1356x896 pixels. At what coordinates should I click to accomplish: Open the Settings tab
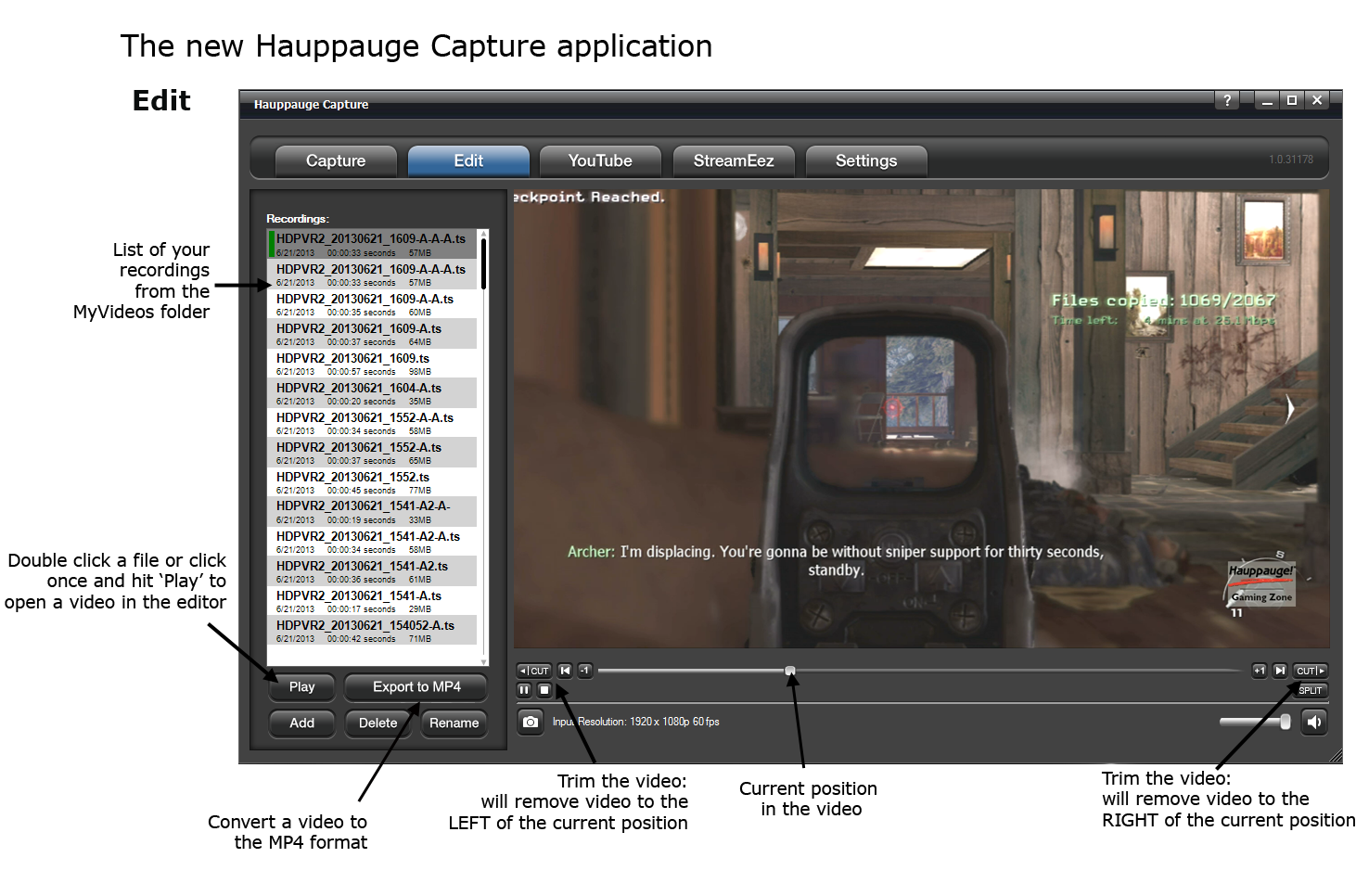(x=866, y=160)
